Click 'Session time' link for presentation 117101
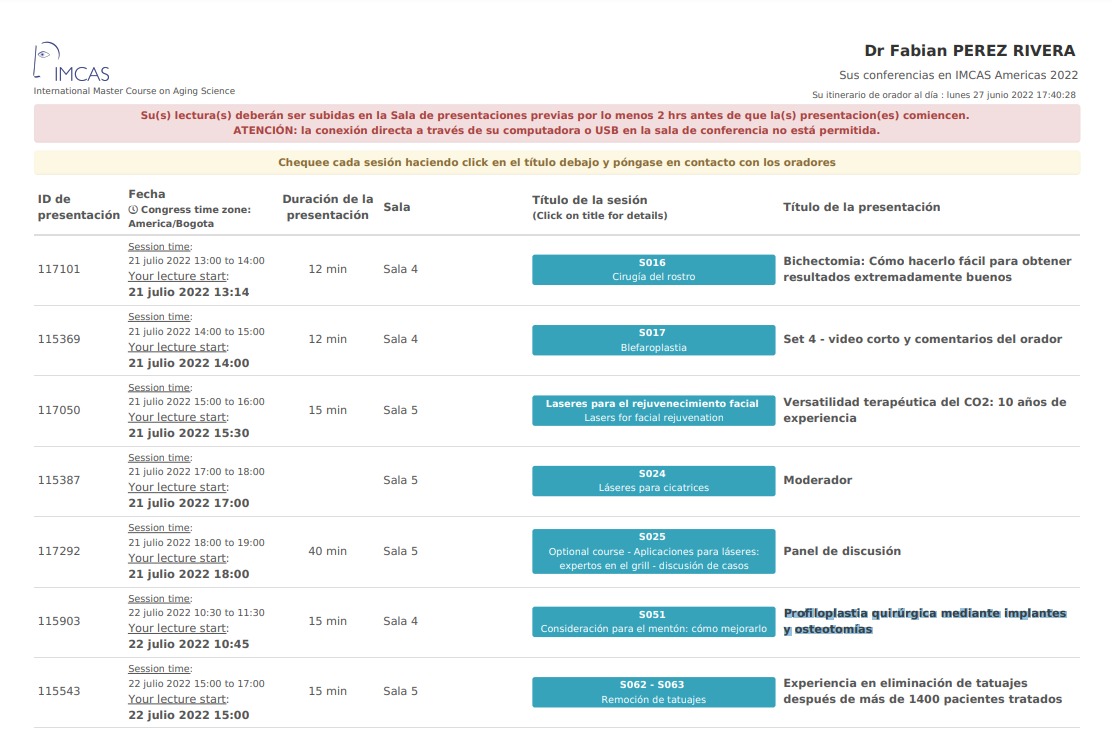The width and height of the screenshot is (1112, 755). 159,246
